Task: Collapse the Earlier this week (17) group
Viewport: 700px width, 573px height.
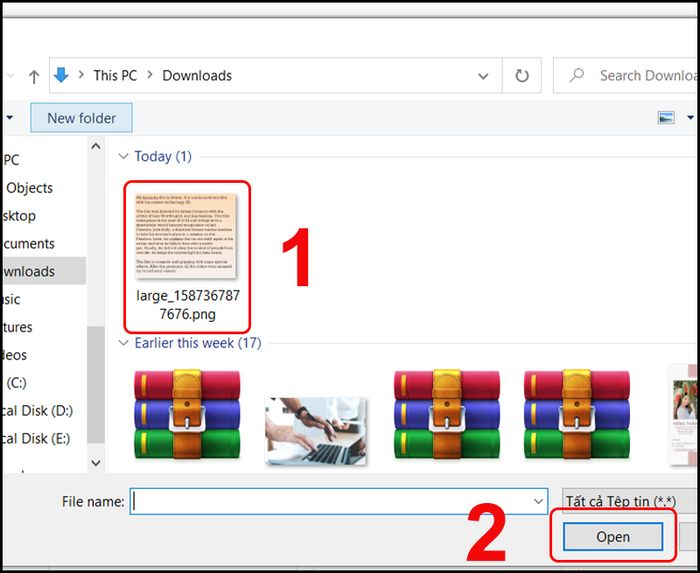Action: [123, 343]
